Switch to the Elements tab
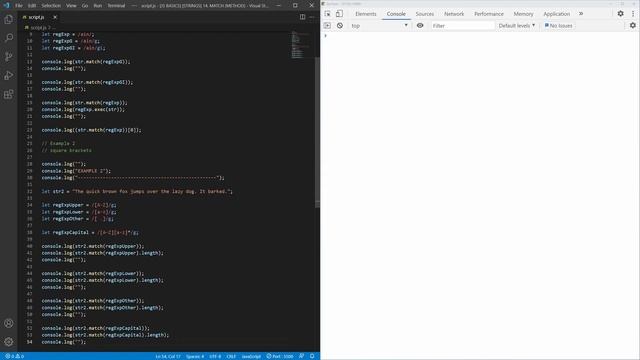640x360 pixels. [x=365, y=14]
